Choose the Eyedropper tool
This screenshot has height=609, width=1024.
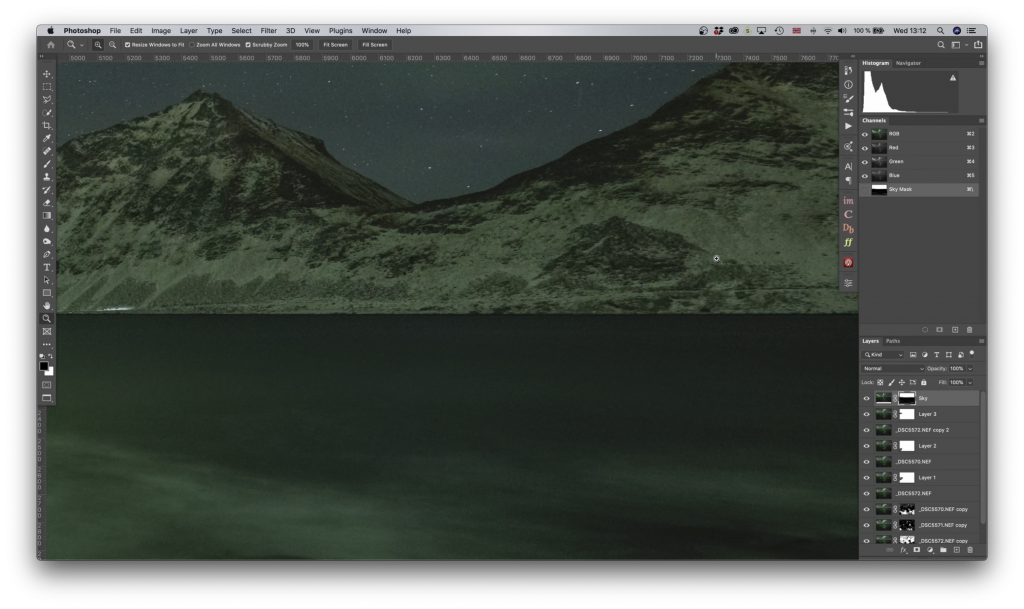47,138
